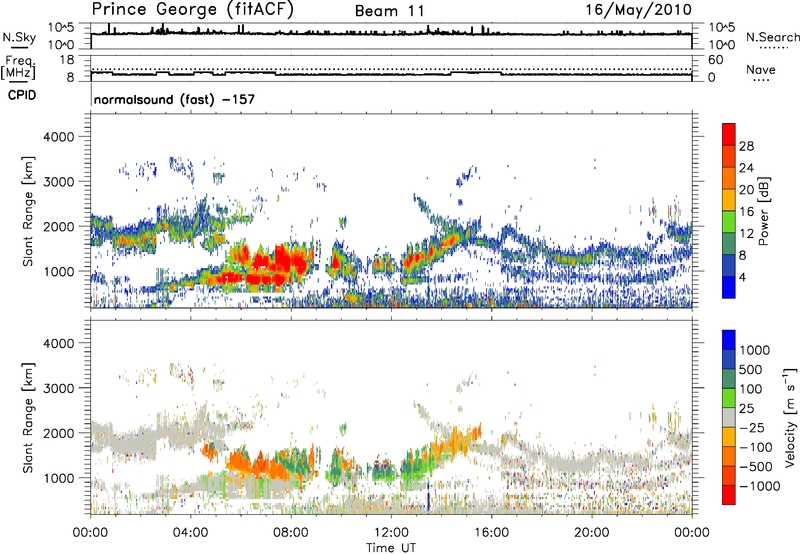This screenshot has width=800, height=554.
Task: Click the '60' Nave axis tick
Action: pos(715,60)
